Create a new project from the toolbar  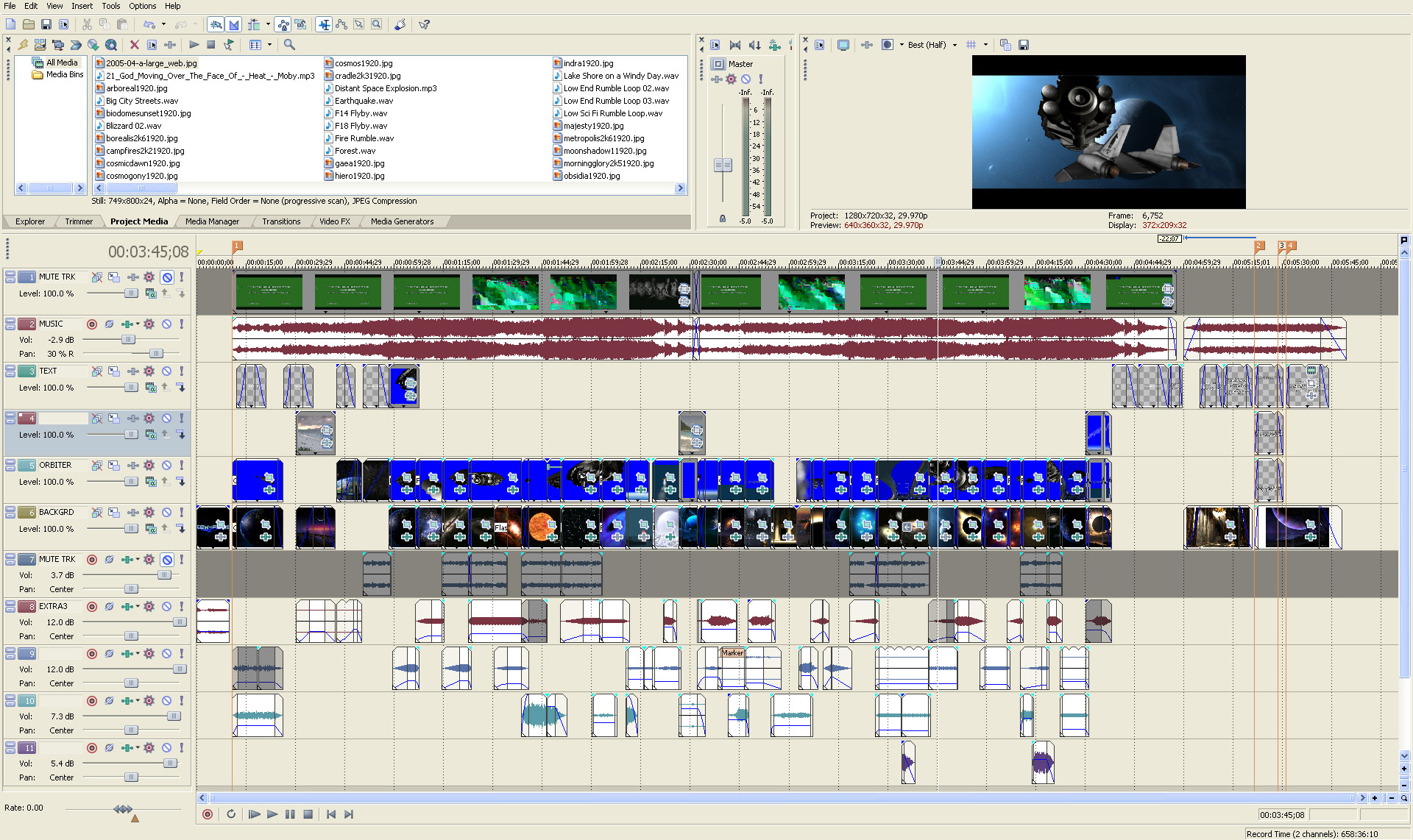[10, 24]
